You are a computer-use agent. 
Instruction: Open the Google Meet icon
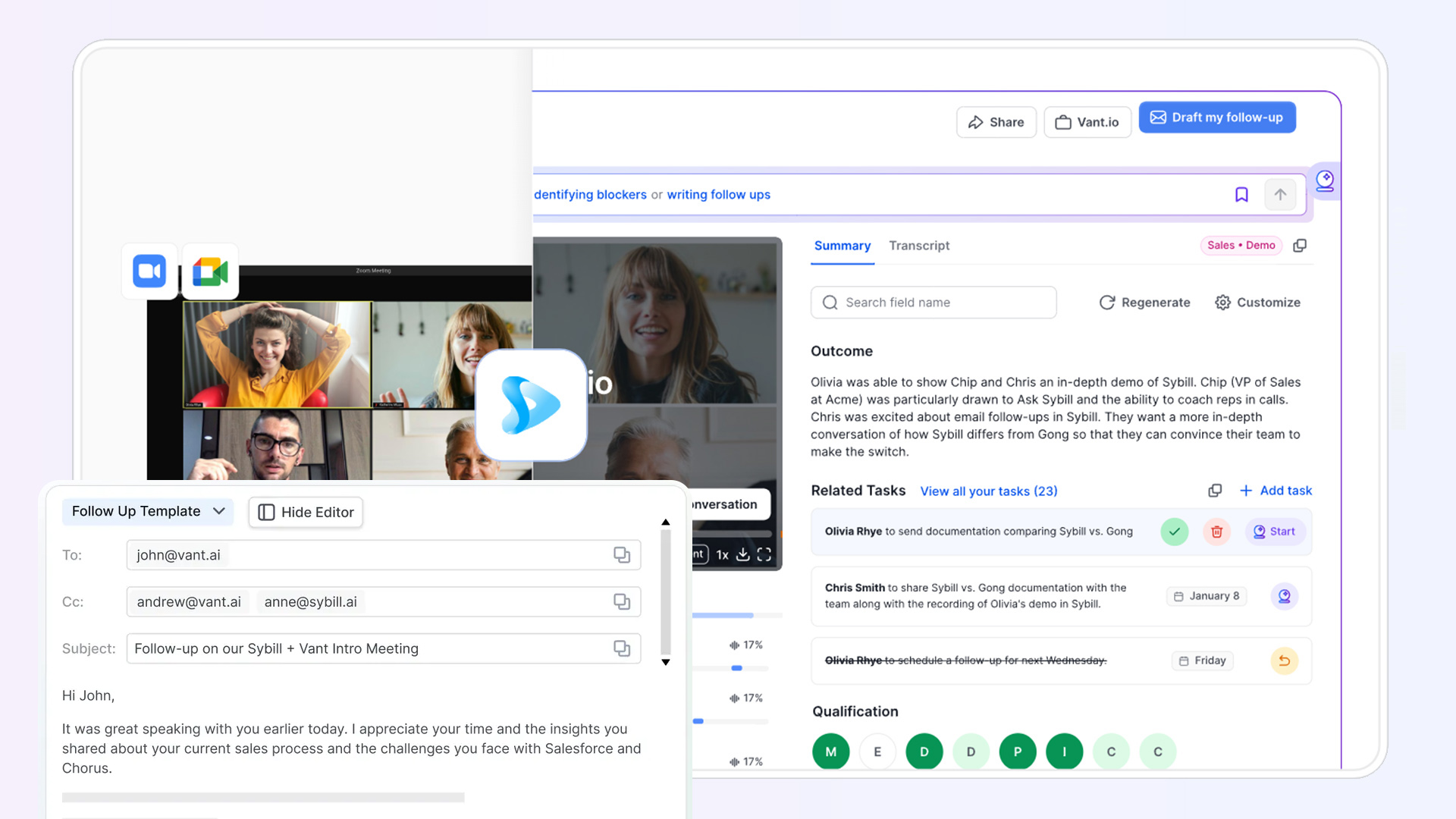(x=210, y=271)
